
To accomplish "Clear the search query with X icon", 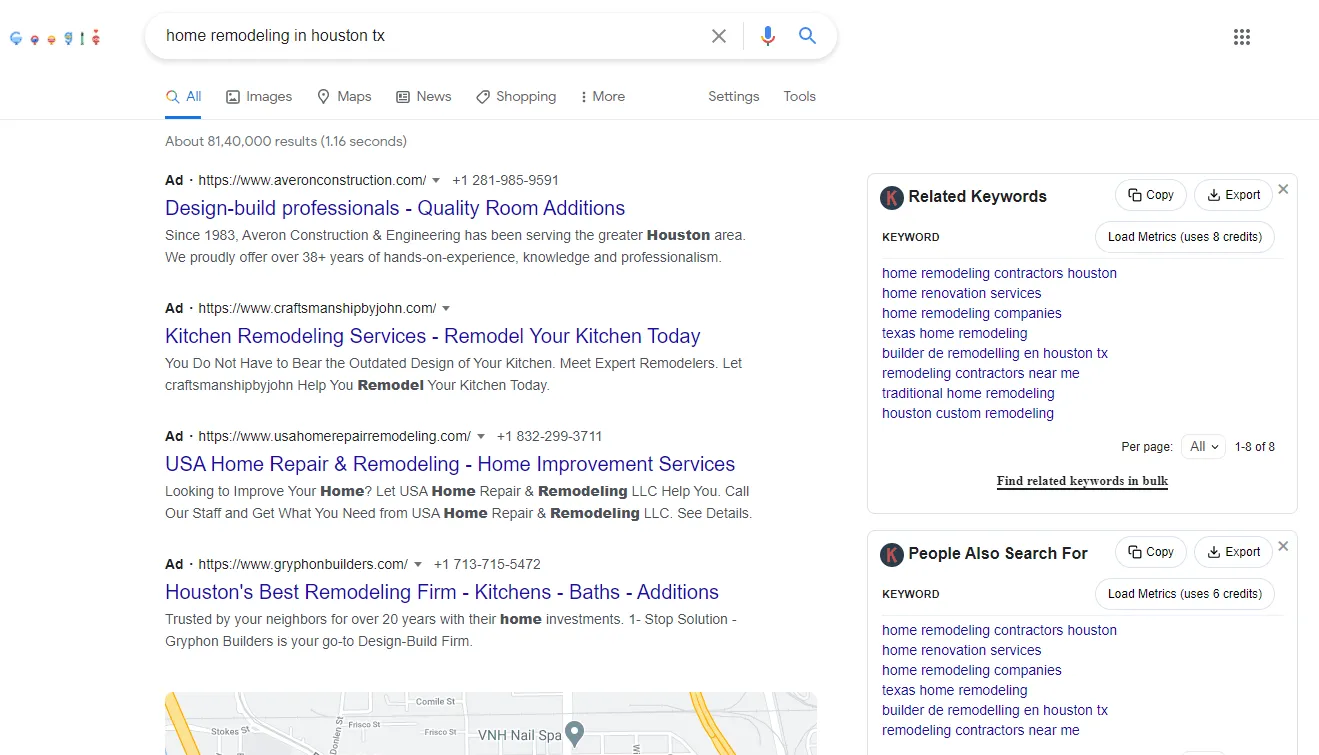I will tap(718, 36).
